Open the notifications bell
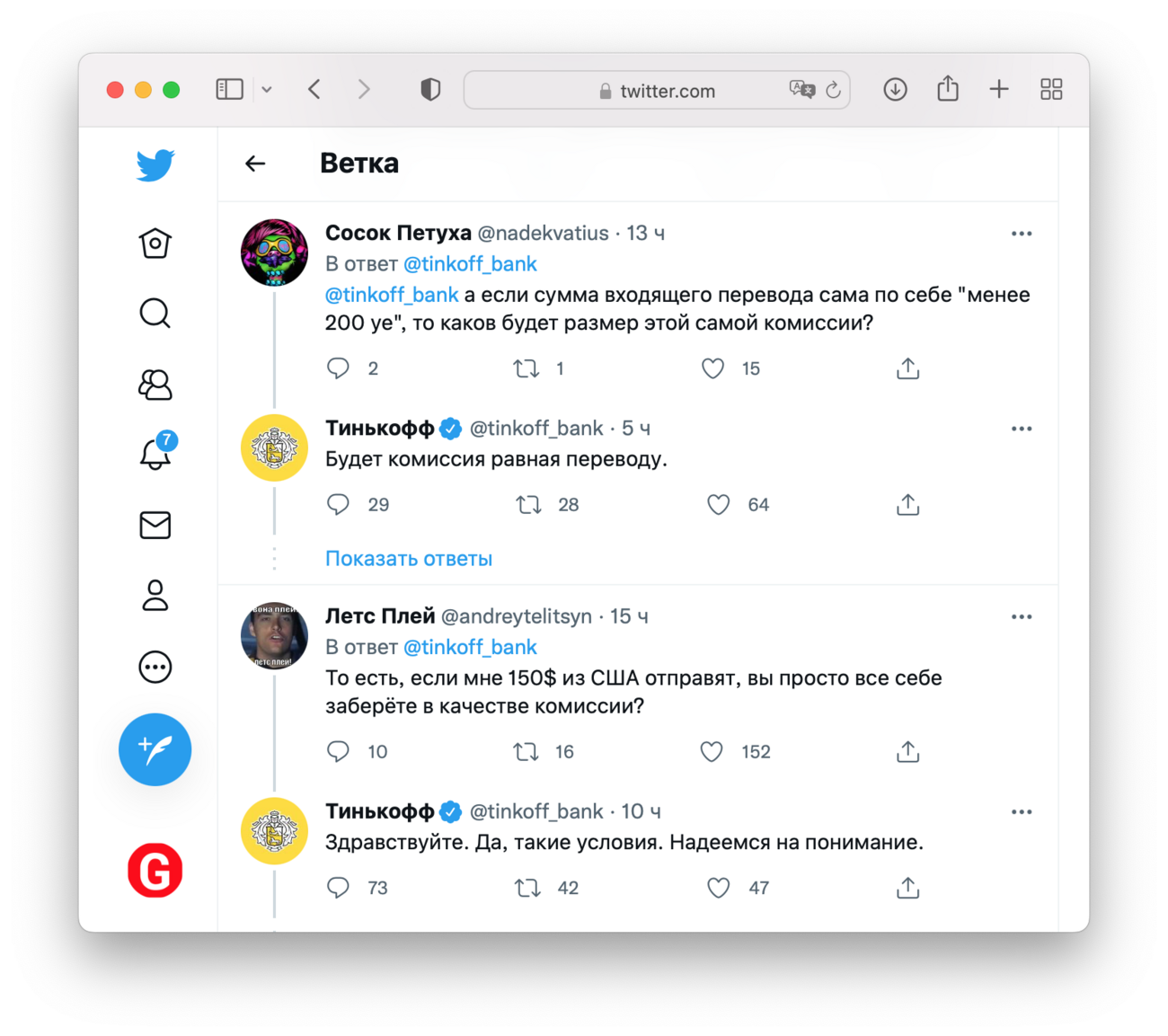 [x=155, y=453]
